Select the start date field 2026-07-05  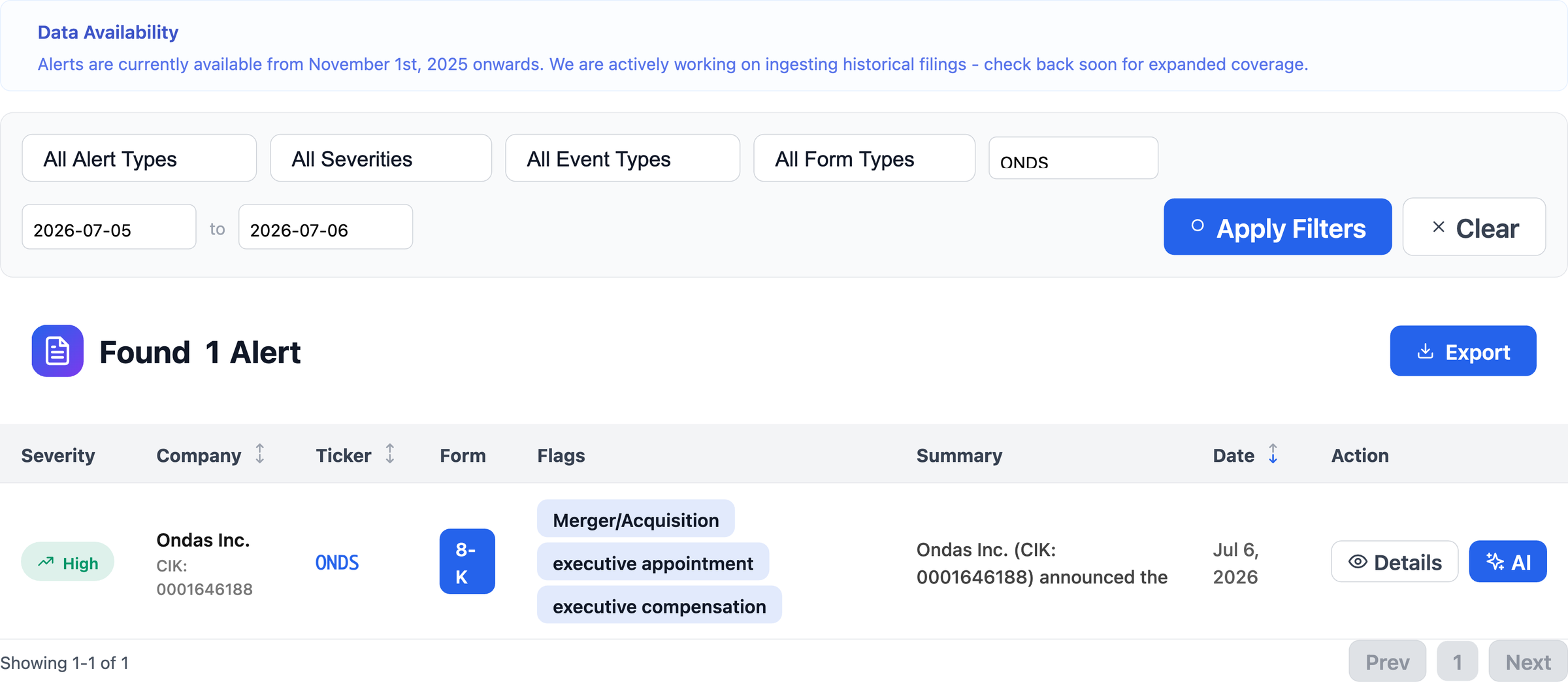(x=109, y=227)
